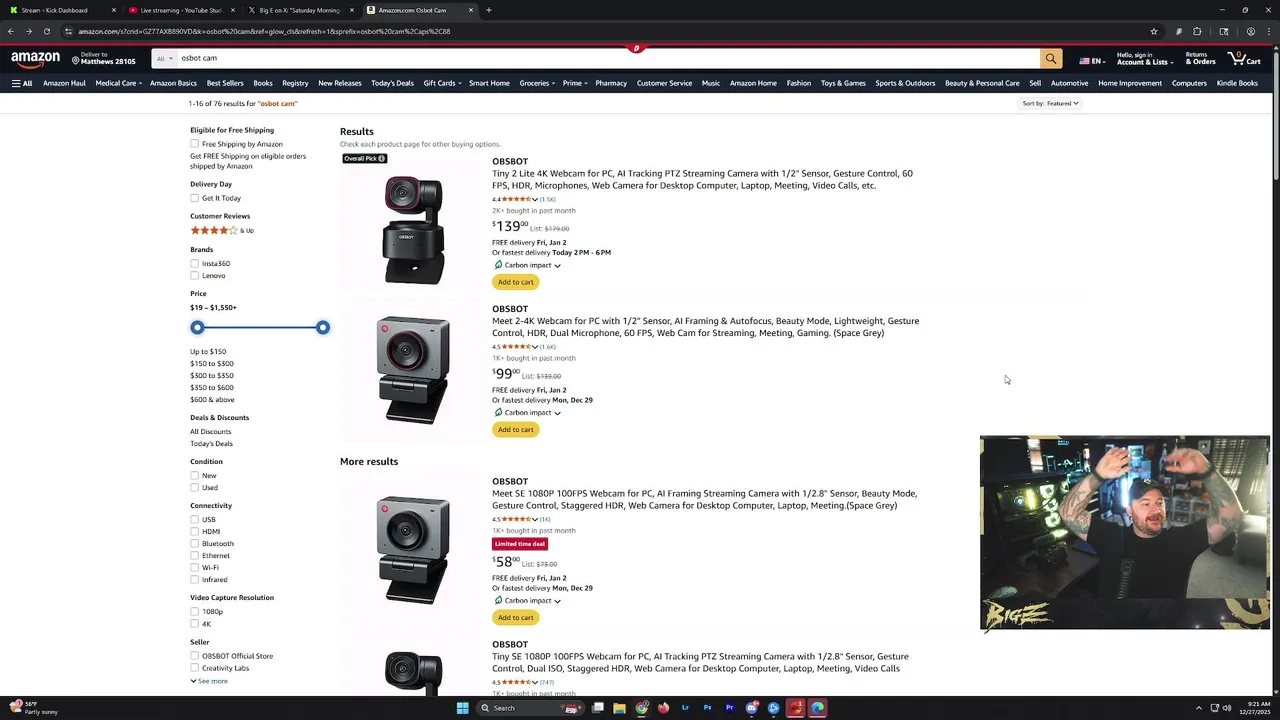Click the Amazon search magnifier button

[1050, 59]
